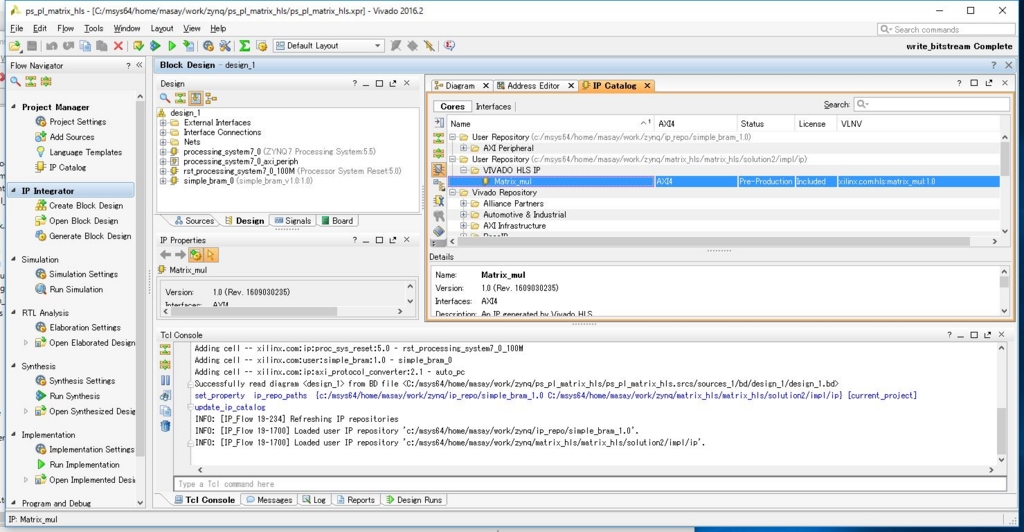Select the Matrix_mul IP row

click(724, 181)
